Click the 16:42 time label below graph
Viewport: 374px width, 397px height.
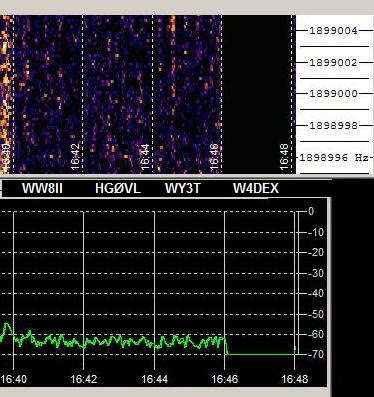[x=84, y=379]
